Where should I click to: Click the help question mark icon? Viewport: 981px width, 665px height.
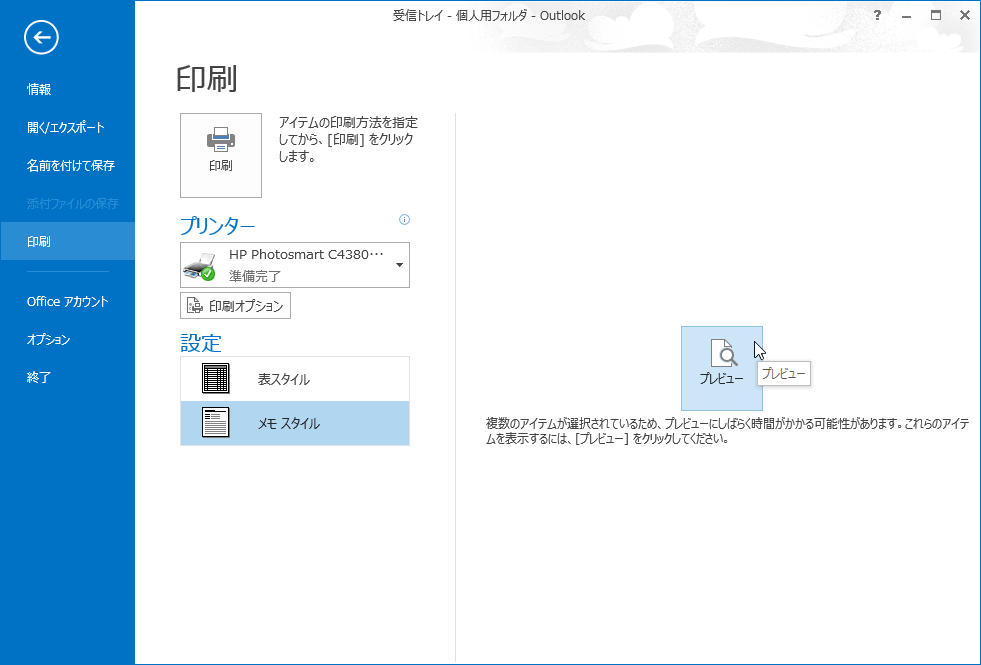pos(877,16)
